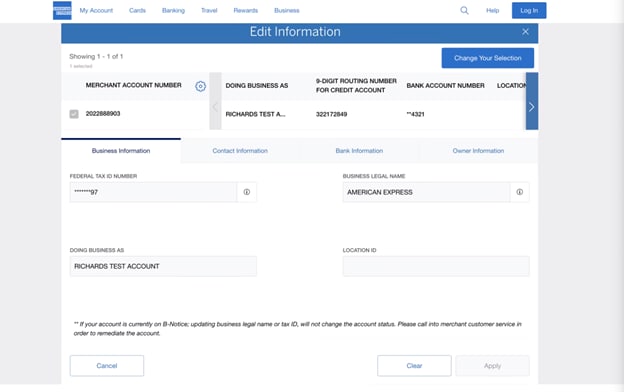Close the Edit Information dialog
The image size is (624, 392).
(525, 32)
